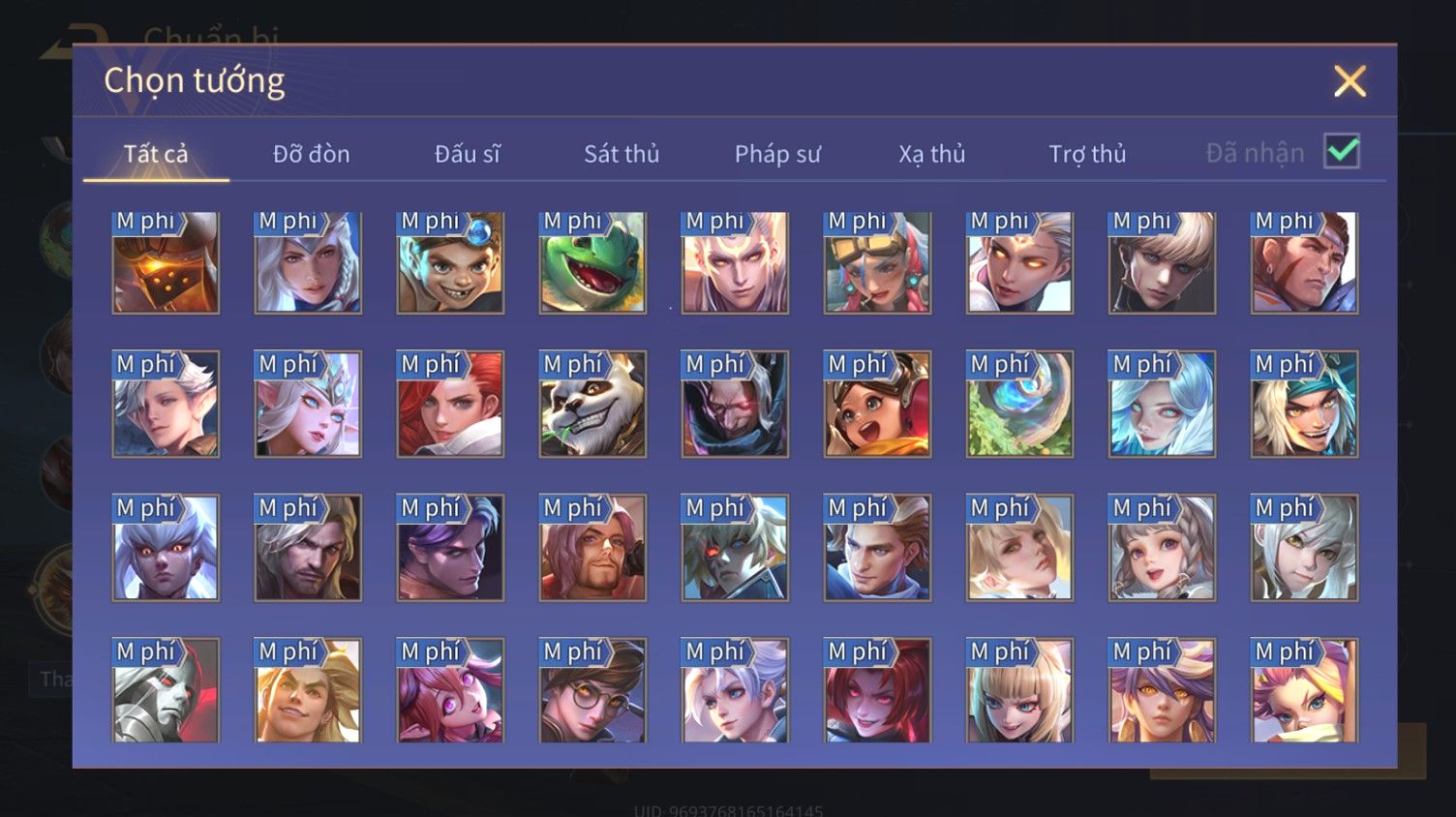Image resolution: width=1456 pixels, height=817 pixels.
Task: Select the goggles girl with orange scarf
Action: click(x=877, y=405)
